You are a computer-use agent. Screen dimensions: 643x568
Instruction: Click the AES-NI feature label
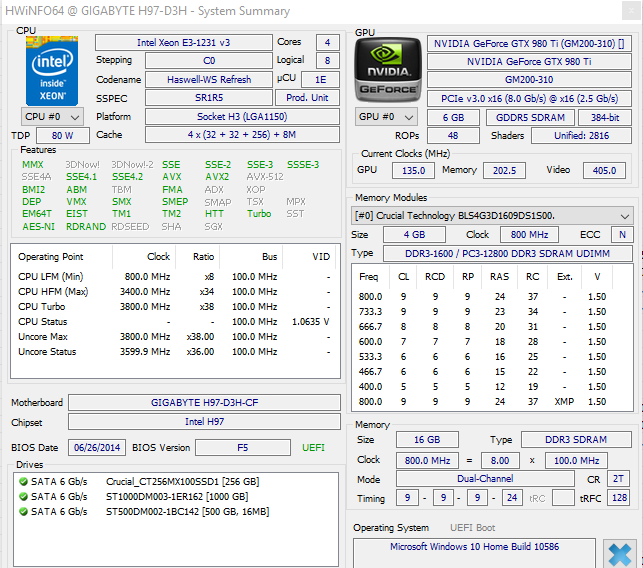39,227
